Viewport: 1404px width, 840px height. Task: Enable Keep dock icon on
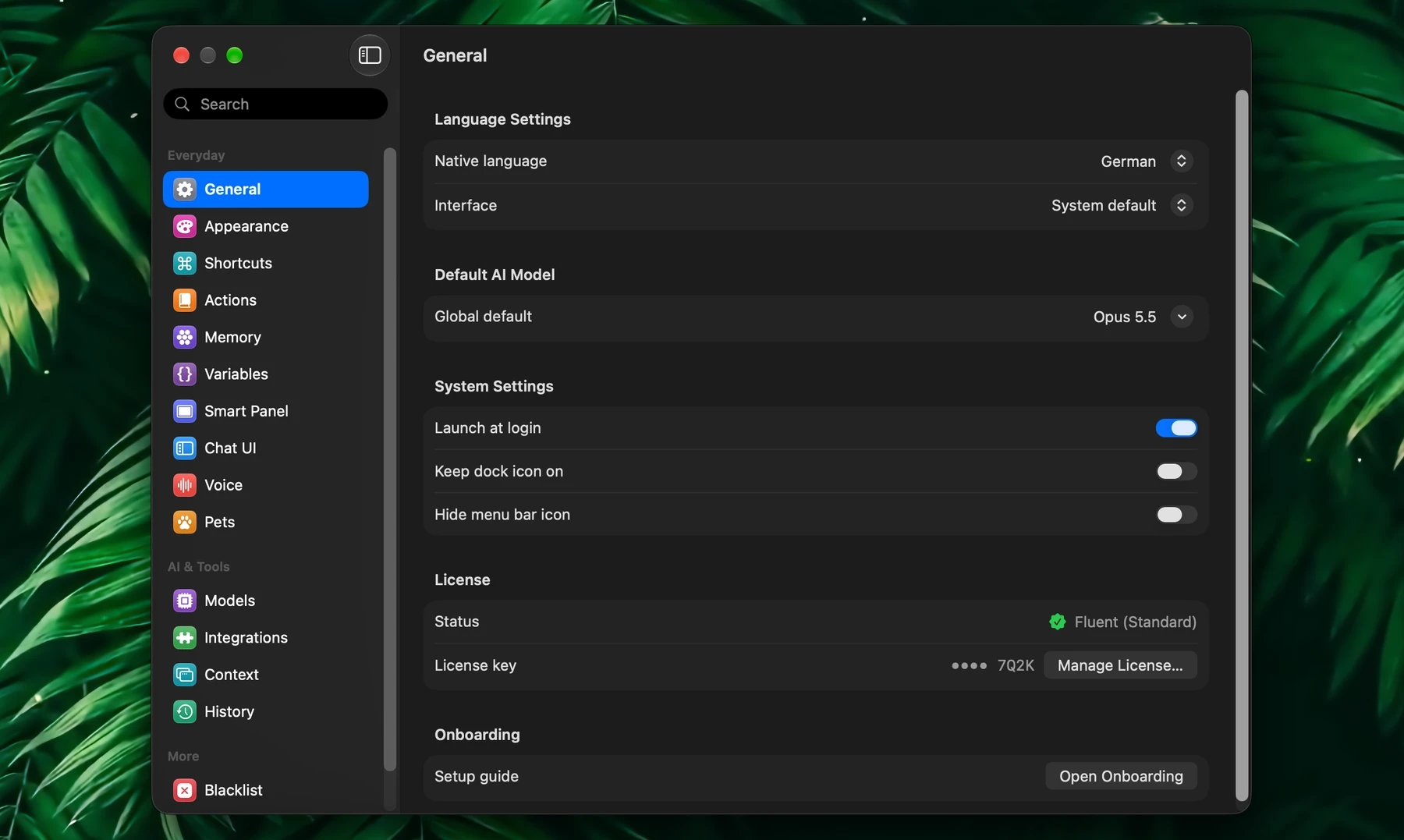click(x=1176, y=471)
